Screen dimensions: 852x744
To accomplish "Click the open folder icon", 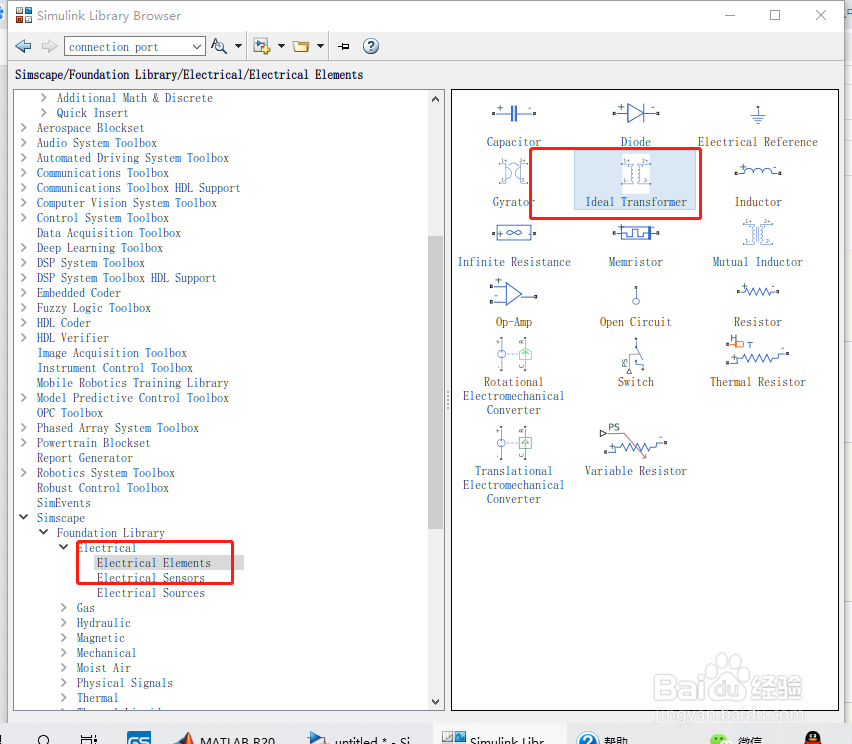I will tap(301, 46).
